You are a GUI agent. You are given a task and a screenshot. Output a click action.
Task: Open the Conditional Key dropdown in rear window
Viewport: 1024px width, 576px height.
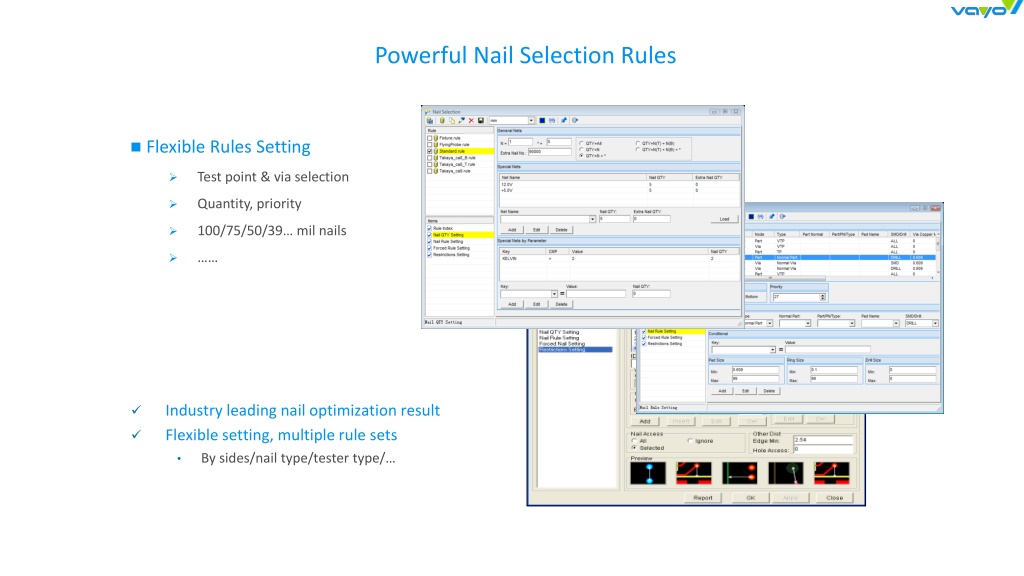(772, 351)
